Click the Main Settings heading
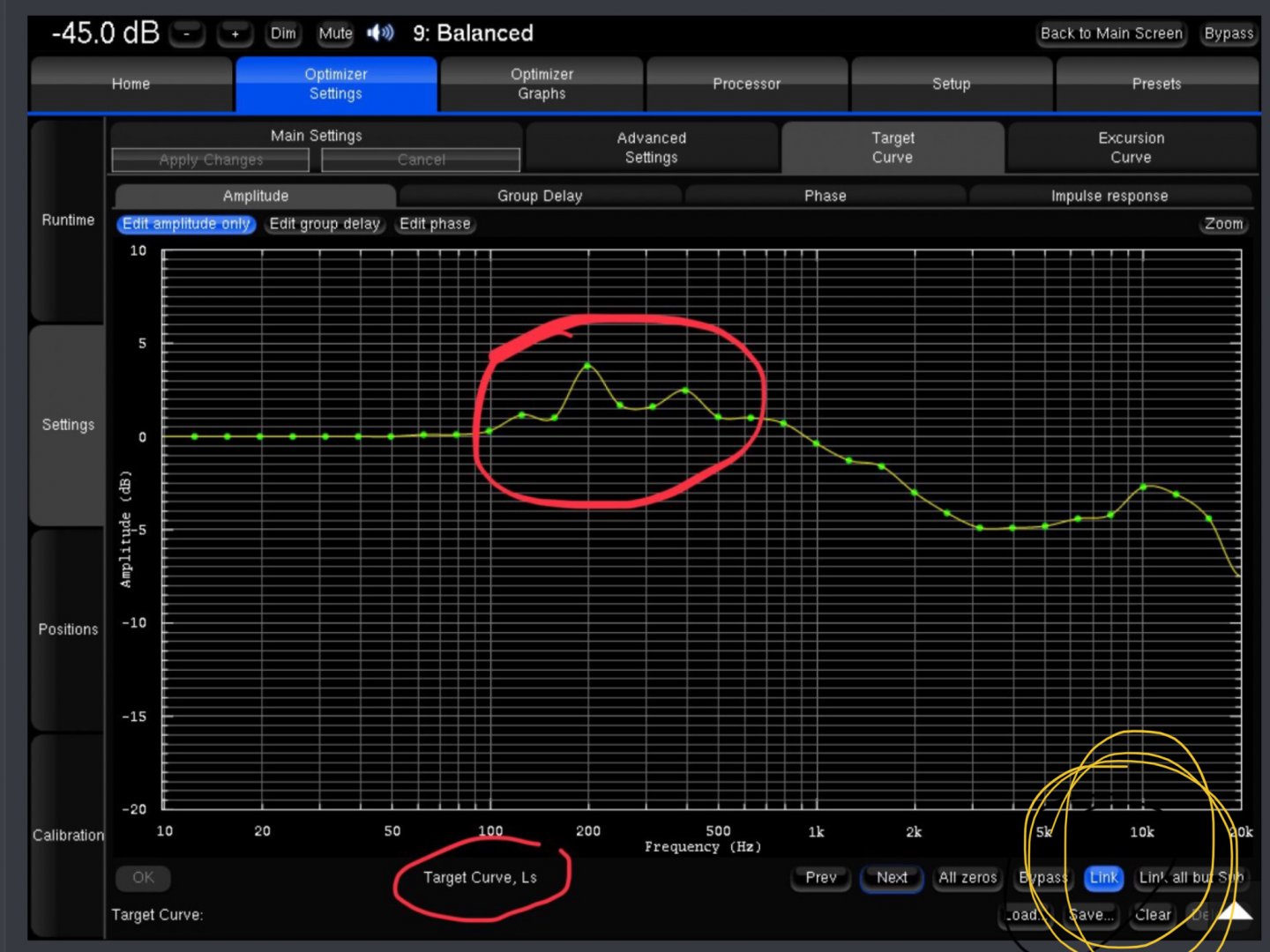 (x=316, y=135)
